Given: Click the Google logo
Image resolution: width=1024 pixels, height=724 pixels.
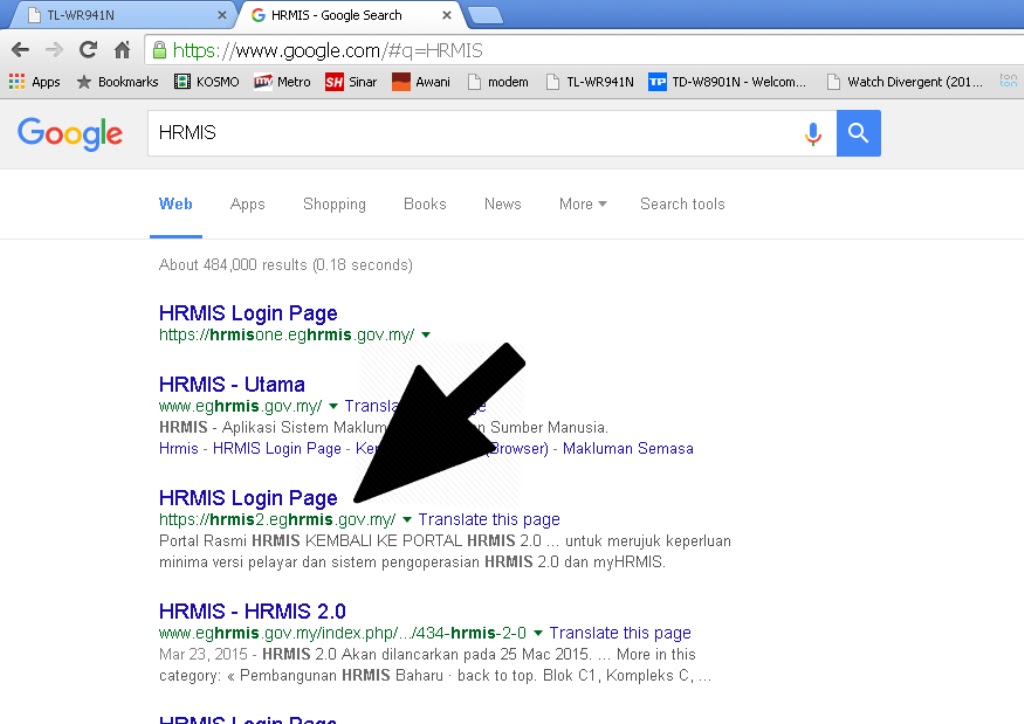Looking at the screenshot, I should (x=70, y=134).
